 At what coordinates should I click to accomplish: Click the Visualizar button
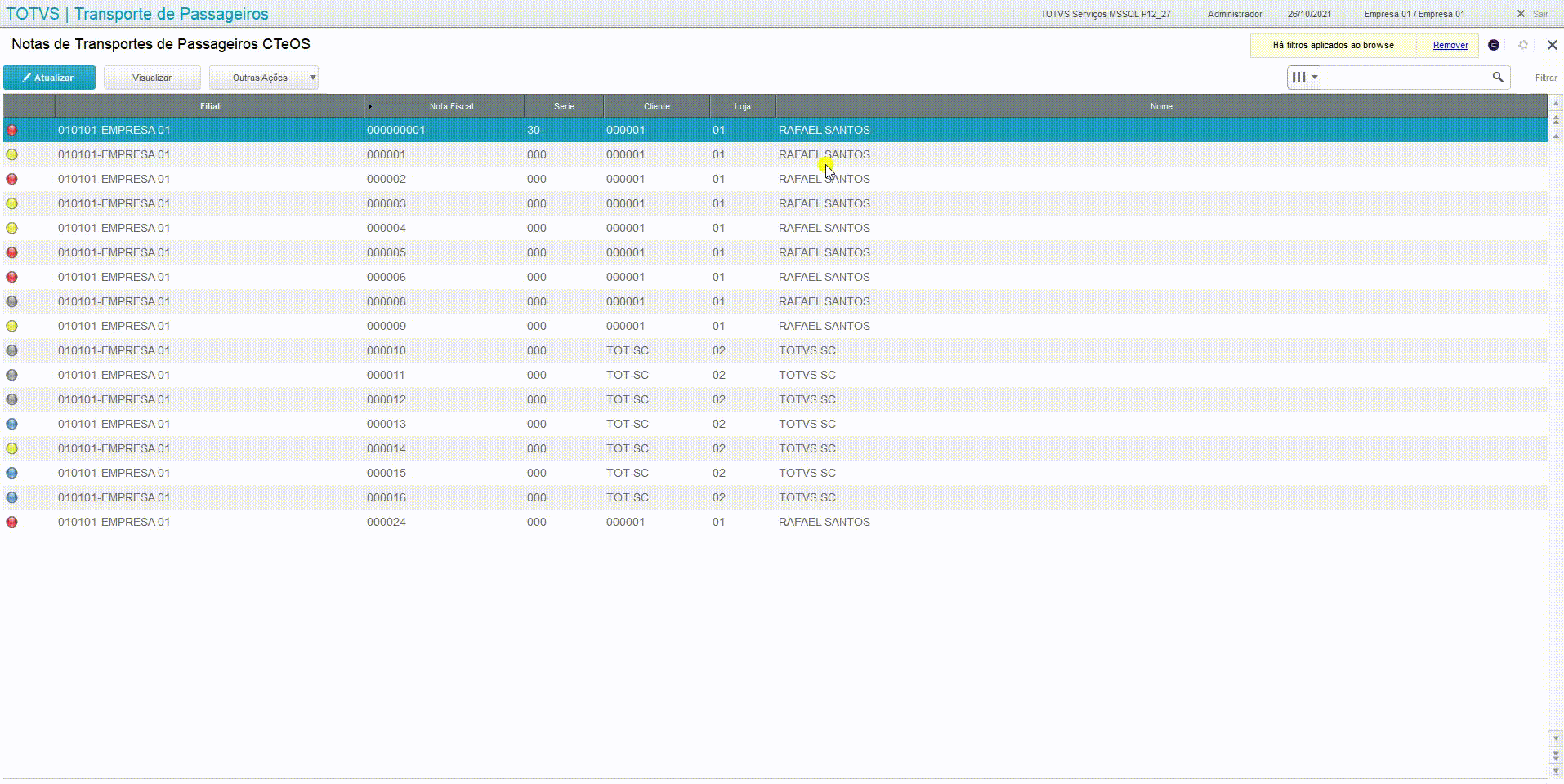152,78
